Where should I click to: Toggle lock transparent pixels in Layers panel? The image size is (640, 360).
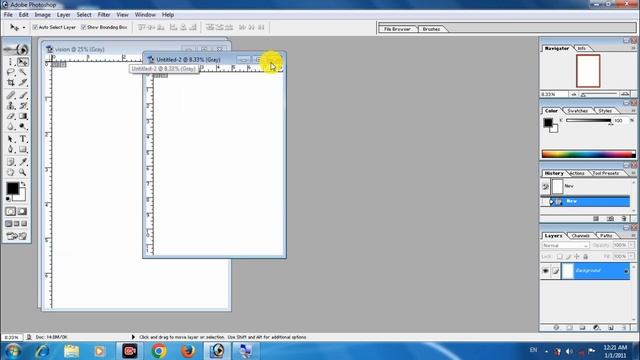coord(560,256)
